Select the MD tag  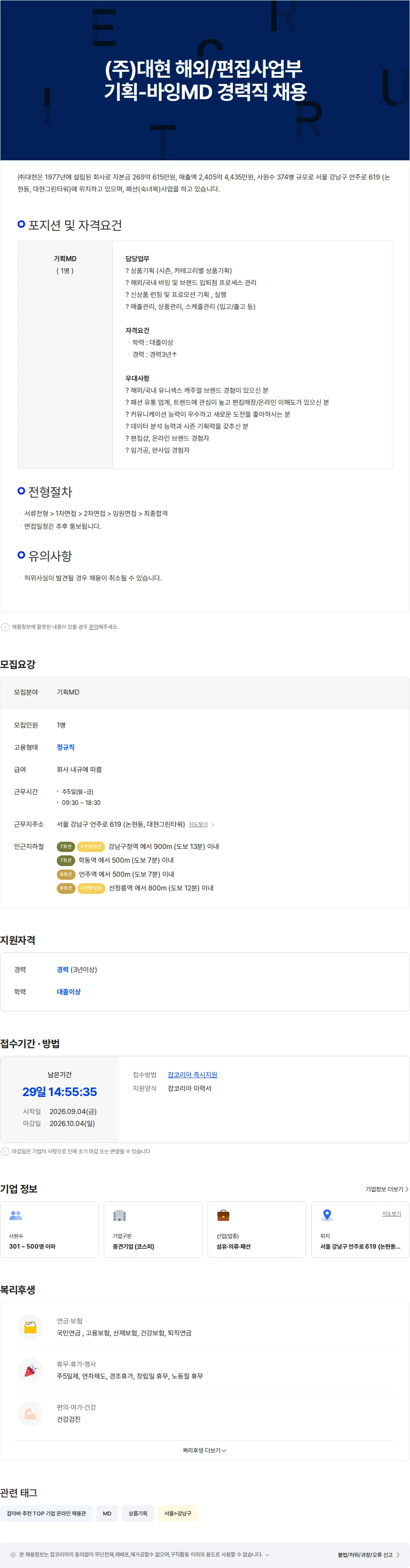coord(107,1513)
